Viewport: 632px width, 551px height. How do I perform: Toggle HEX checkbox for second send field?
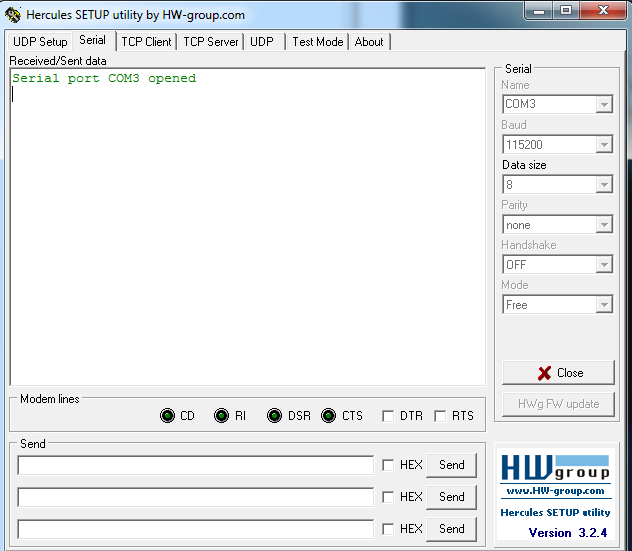pyautogui.click(x=388, y=497)
